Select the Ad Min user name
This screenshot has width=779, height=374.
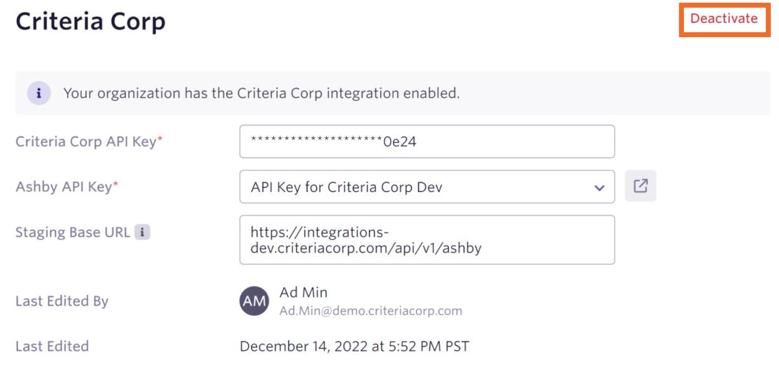(304, 292)
